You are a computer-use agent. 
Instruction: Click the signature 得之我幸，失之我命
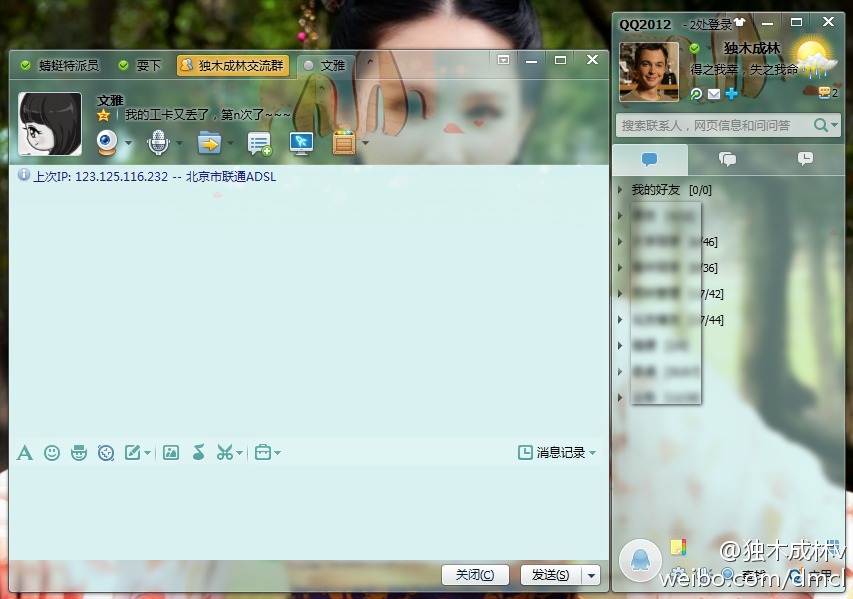743,70
